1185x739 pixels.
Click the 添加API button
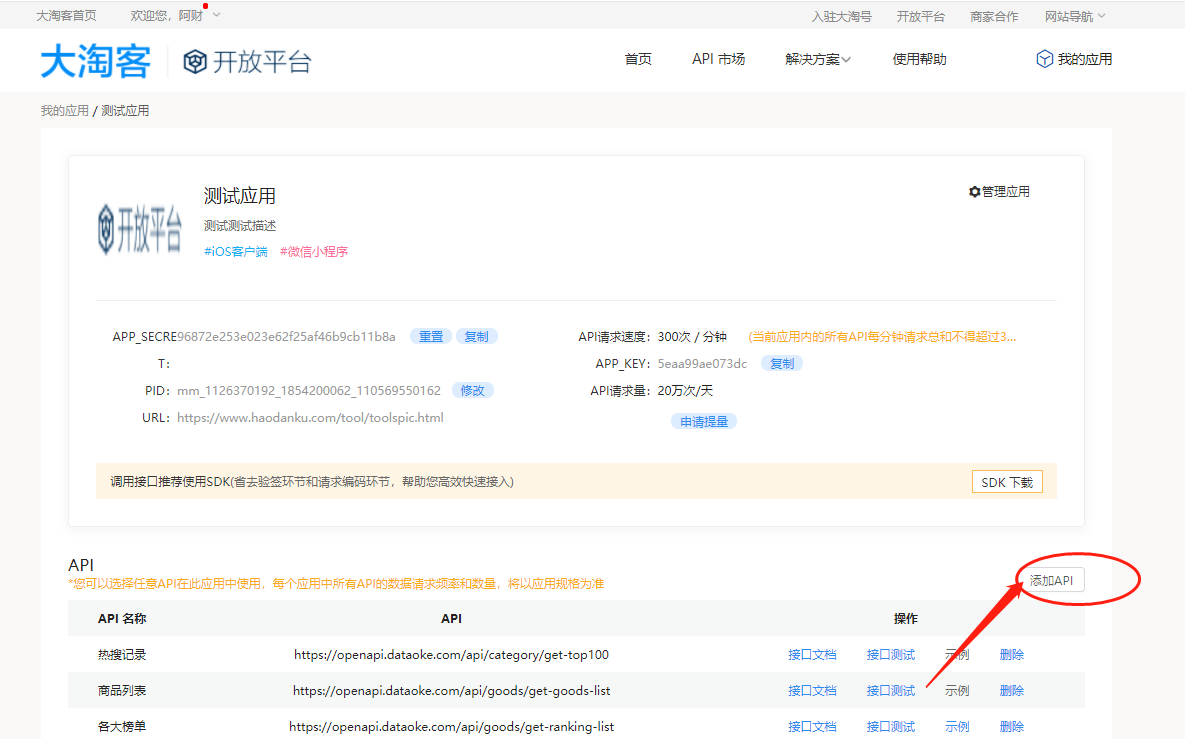coord(1051,581)
